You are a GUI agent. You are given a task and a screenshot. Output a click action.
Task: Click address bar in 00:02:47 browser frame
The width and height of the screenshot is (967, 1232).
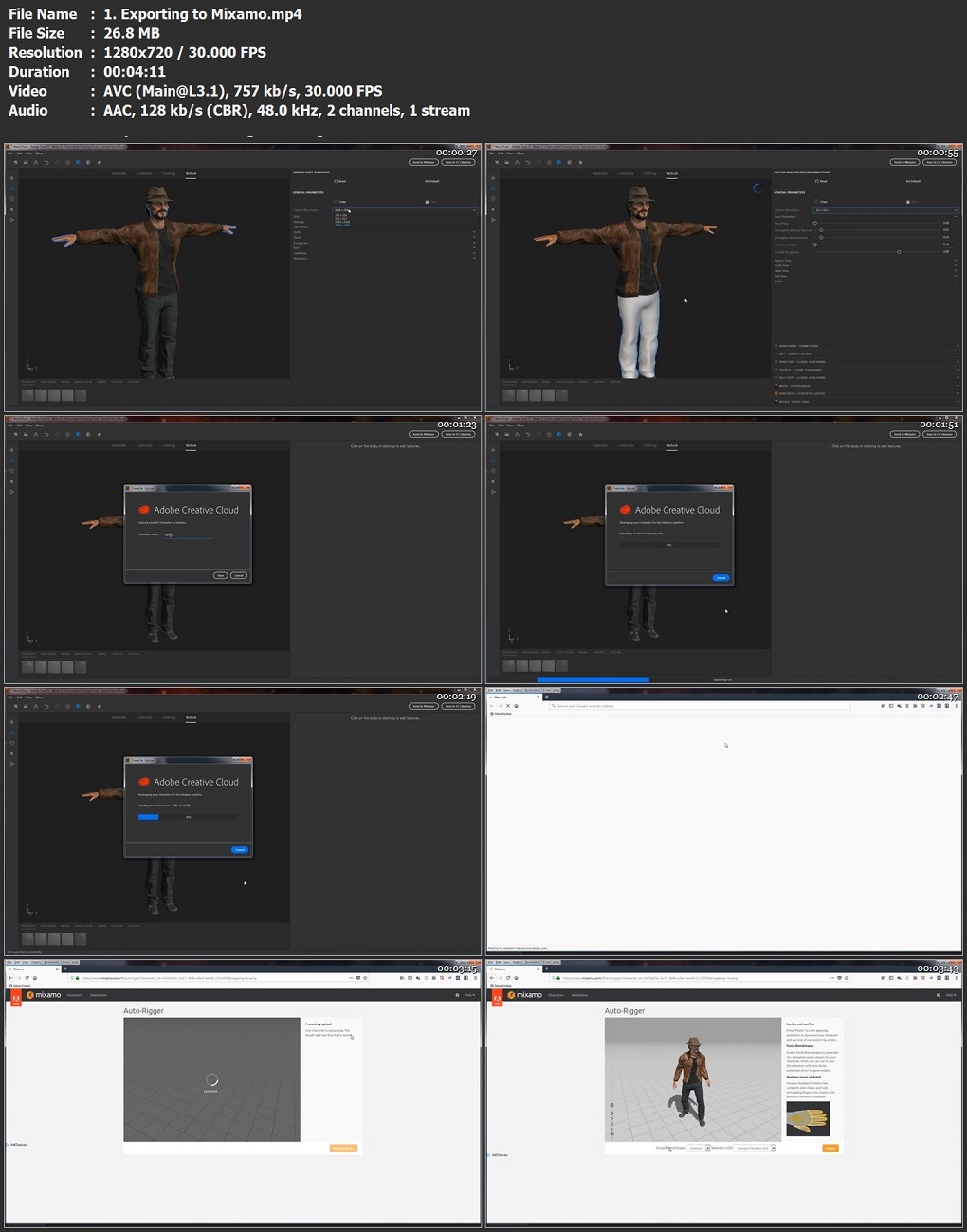click(x=700, y=706)
